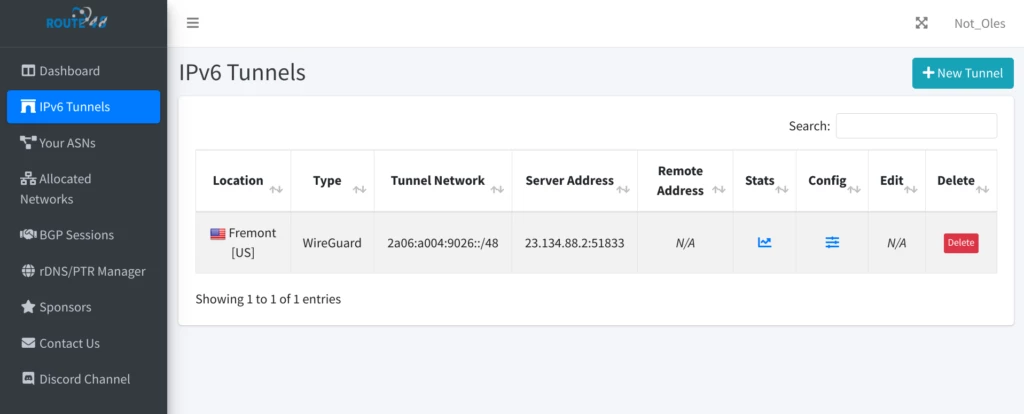Open rDNS/PTR Manager
The width and height of the screenshot is (1024, 414).
[92, 271]
